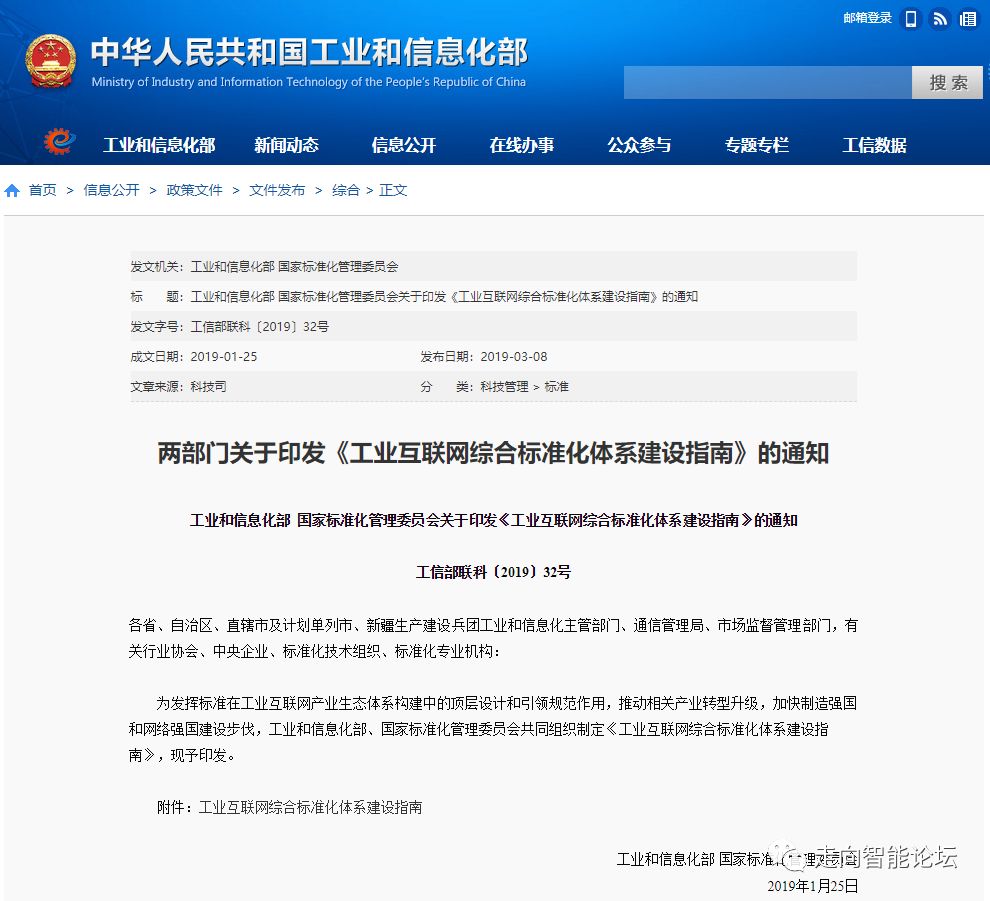Click the 中华人民共和国工业和信息化部 site title
Image resolution: width=990 pixels, height=901 pixels.
click(309, 52)
